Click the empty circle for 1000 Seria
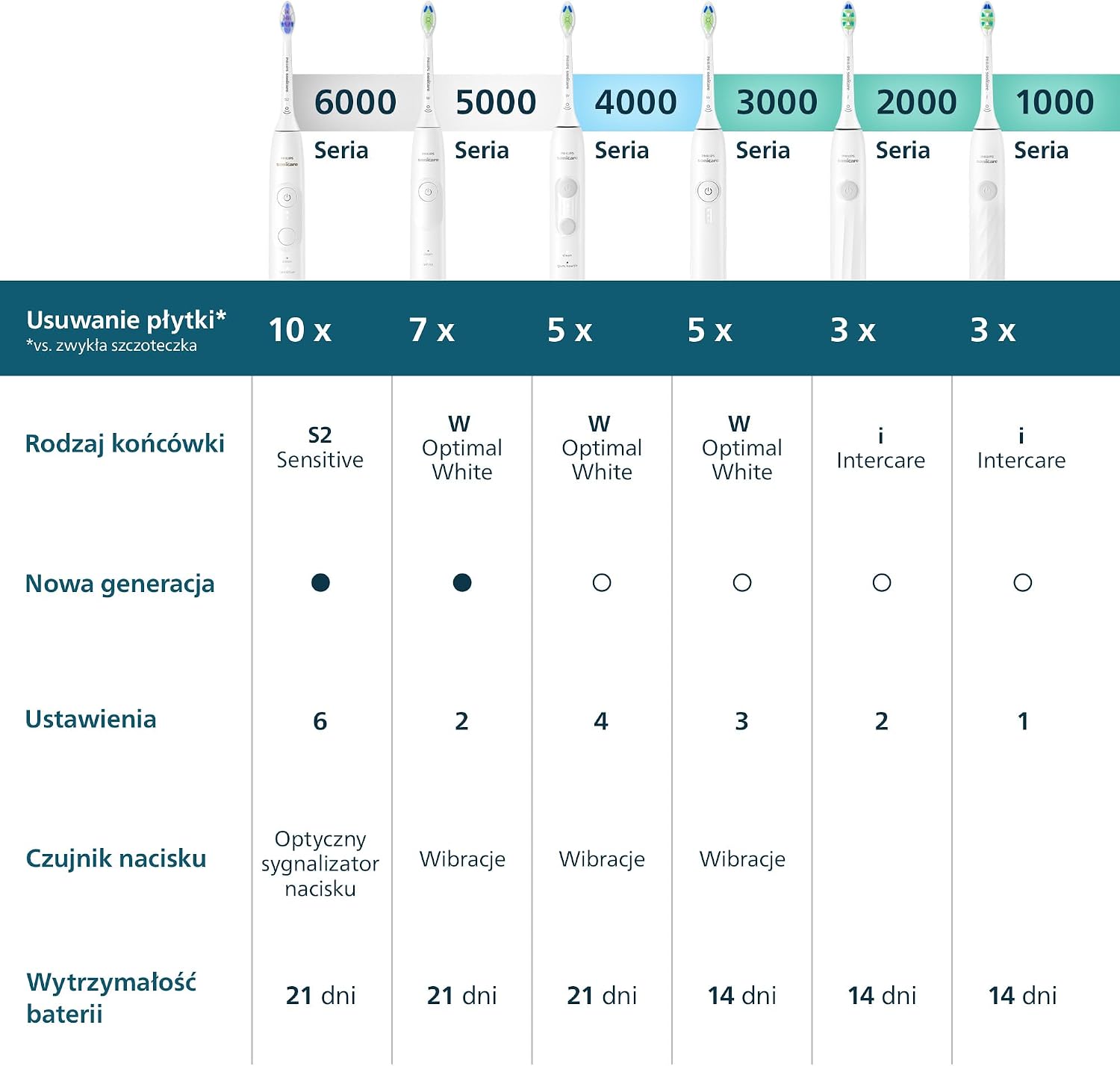 [x=1023, y=582]
